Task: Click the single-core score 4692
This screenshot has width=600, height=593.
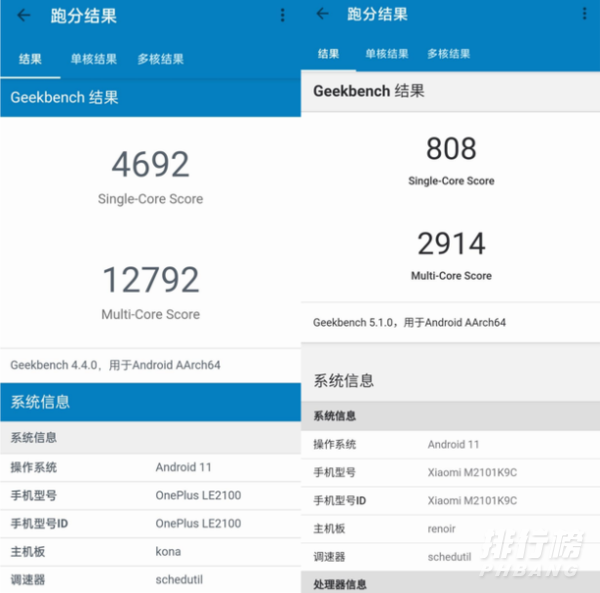Action: [150, 164]
